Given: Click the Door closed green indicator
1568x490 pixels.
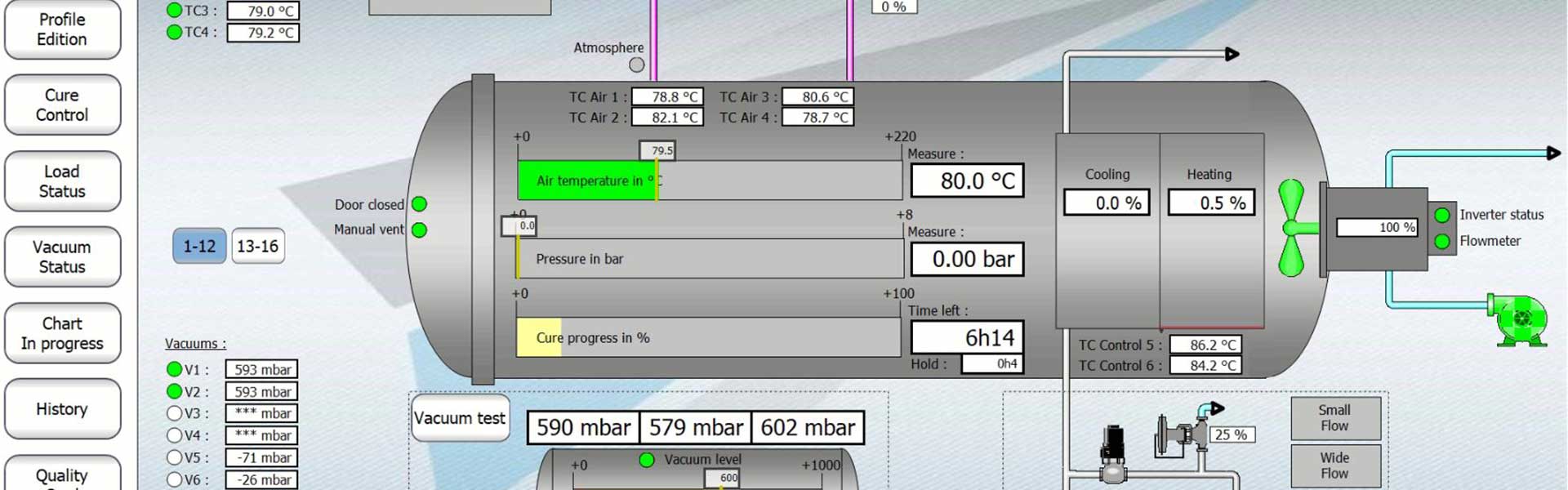Looking at the screenshot, I should [420, 204].
